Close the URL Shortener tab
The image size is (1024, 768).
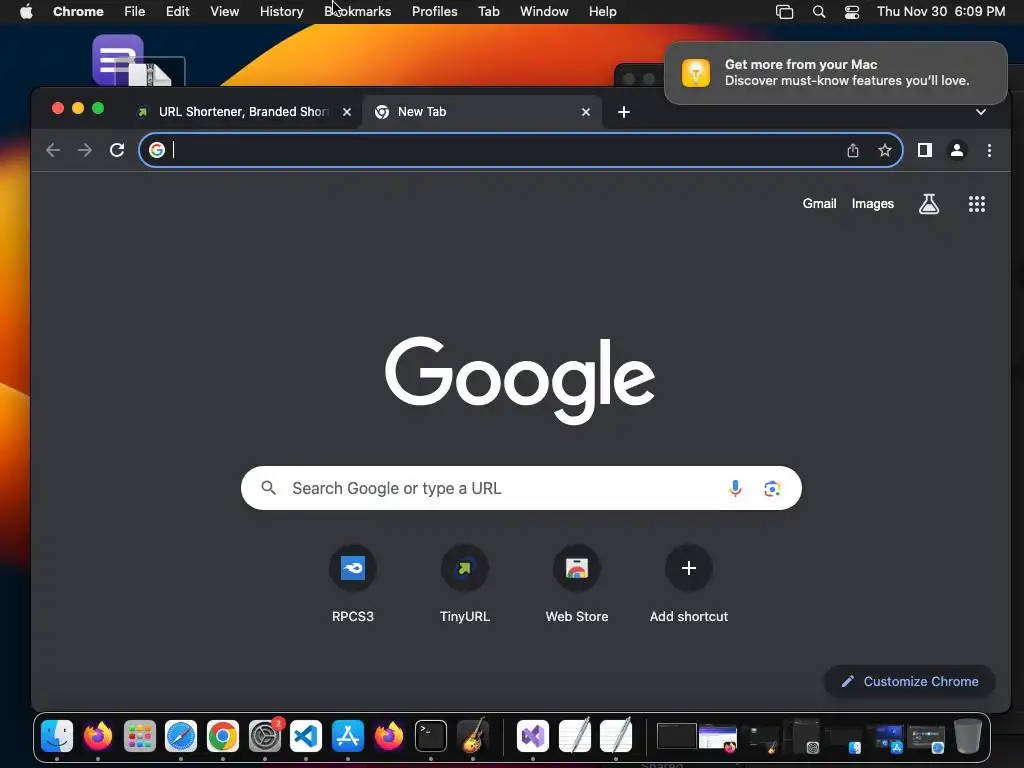(347, 112)
